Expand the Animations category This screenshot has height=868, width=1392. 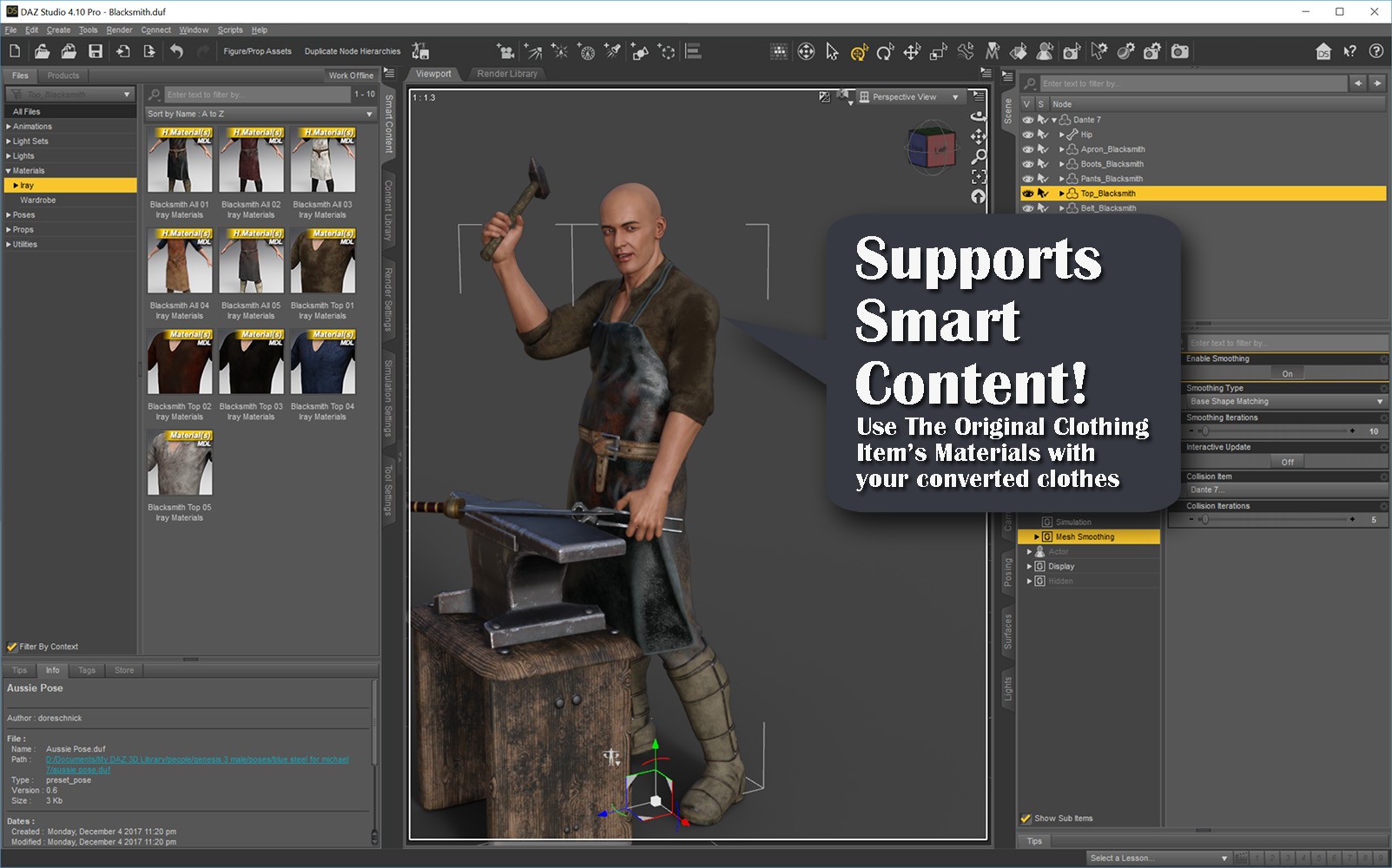(x=9, y=127)
